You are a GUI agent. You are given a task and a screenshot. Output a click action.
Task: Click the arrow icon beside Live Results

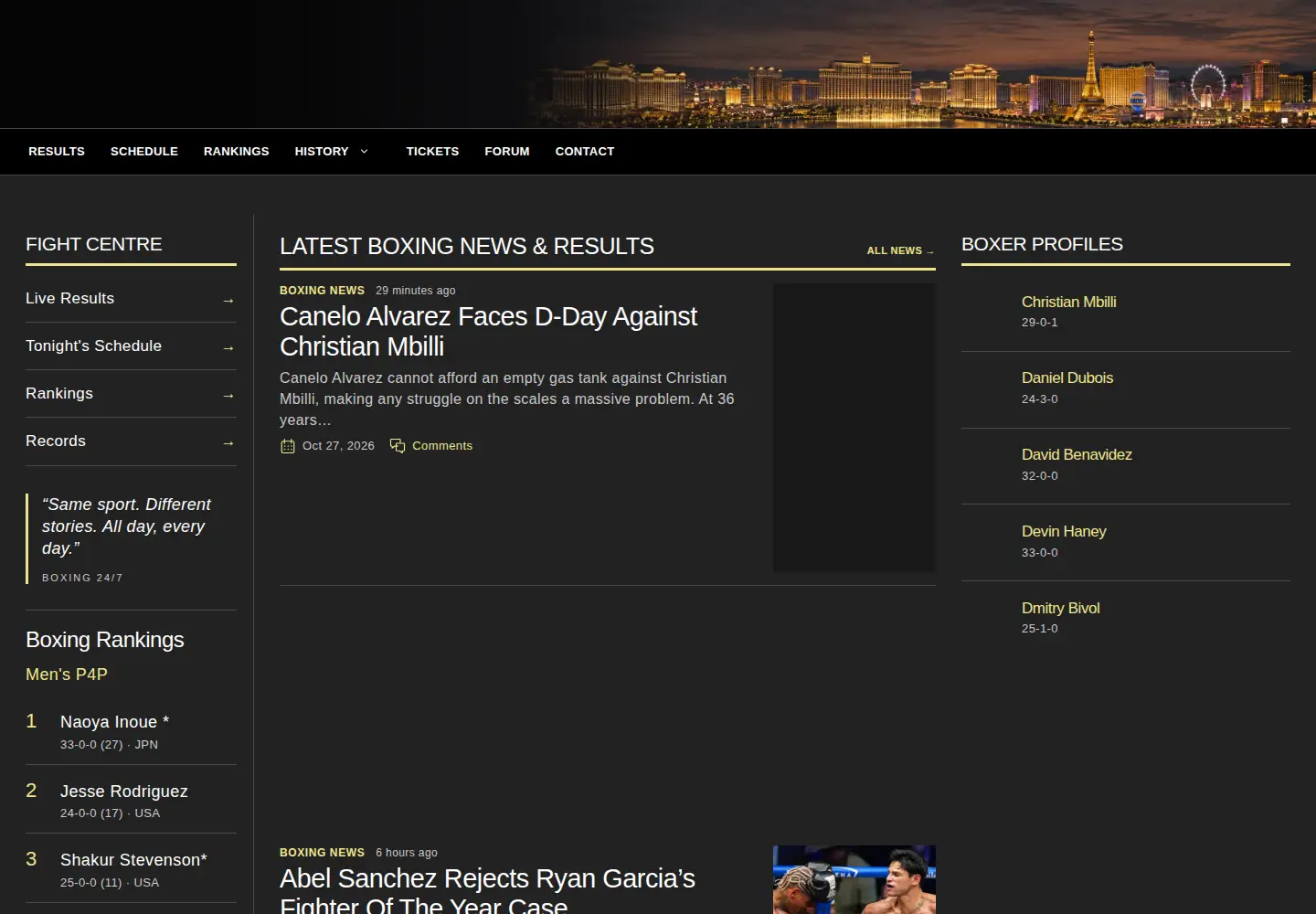(228, 300)
